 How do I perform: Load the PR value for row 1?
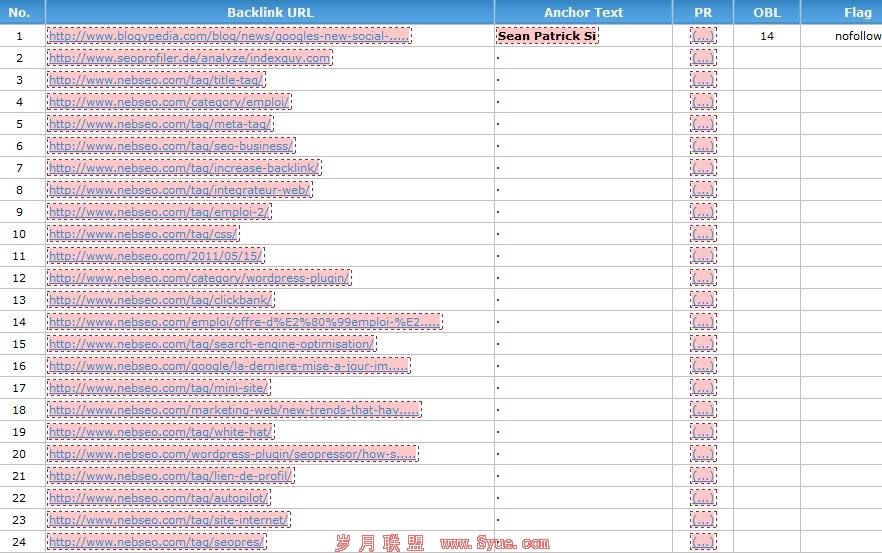pos(703,36)
